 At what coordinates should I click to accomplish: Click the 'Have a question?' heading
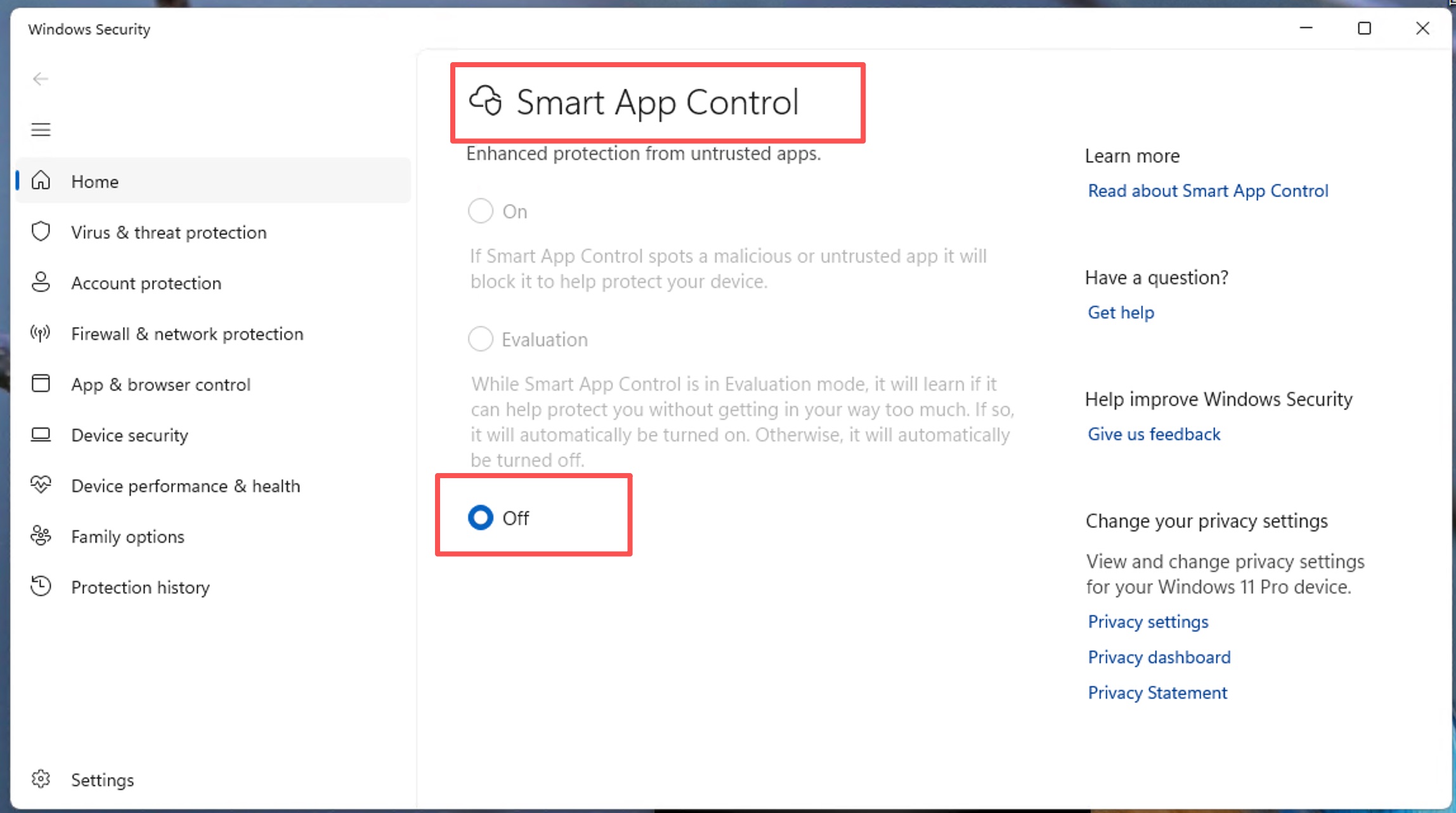[x=1157, y=278]
